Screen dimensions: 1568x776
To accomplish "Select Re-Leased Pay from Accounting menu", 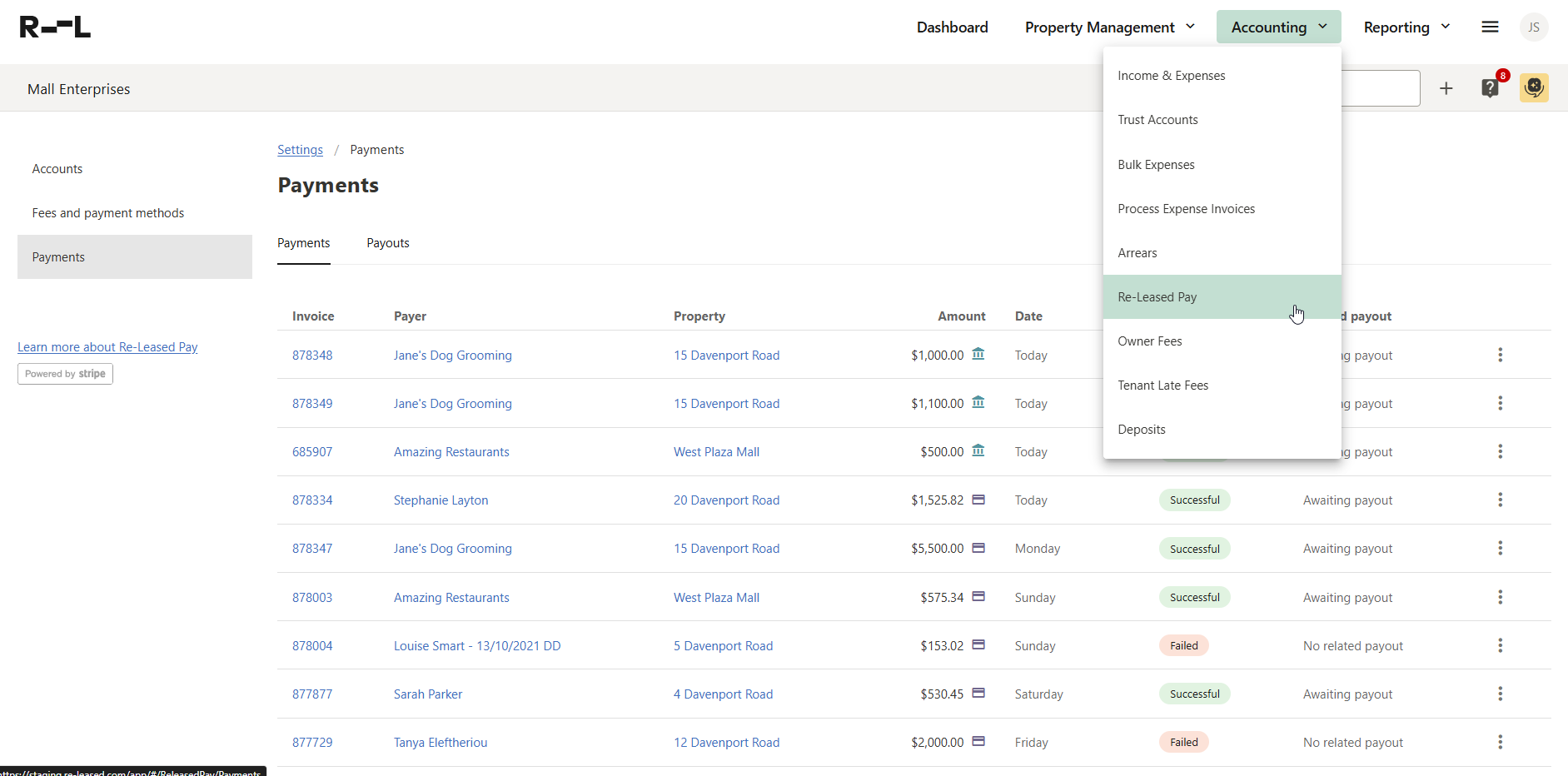I will point(1157,297).
